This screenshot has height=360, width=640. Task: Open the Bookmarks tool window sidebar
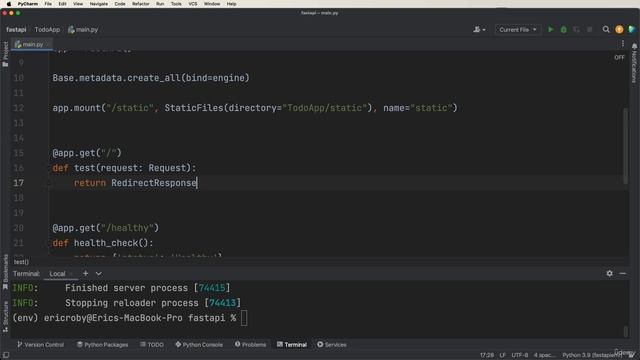(5, 272)
